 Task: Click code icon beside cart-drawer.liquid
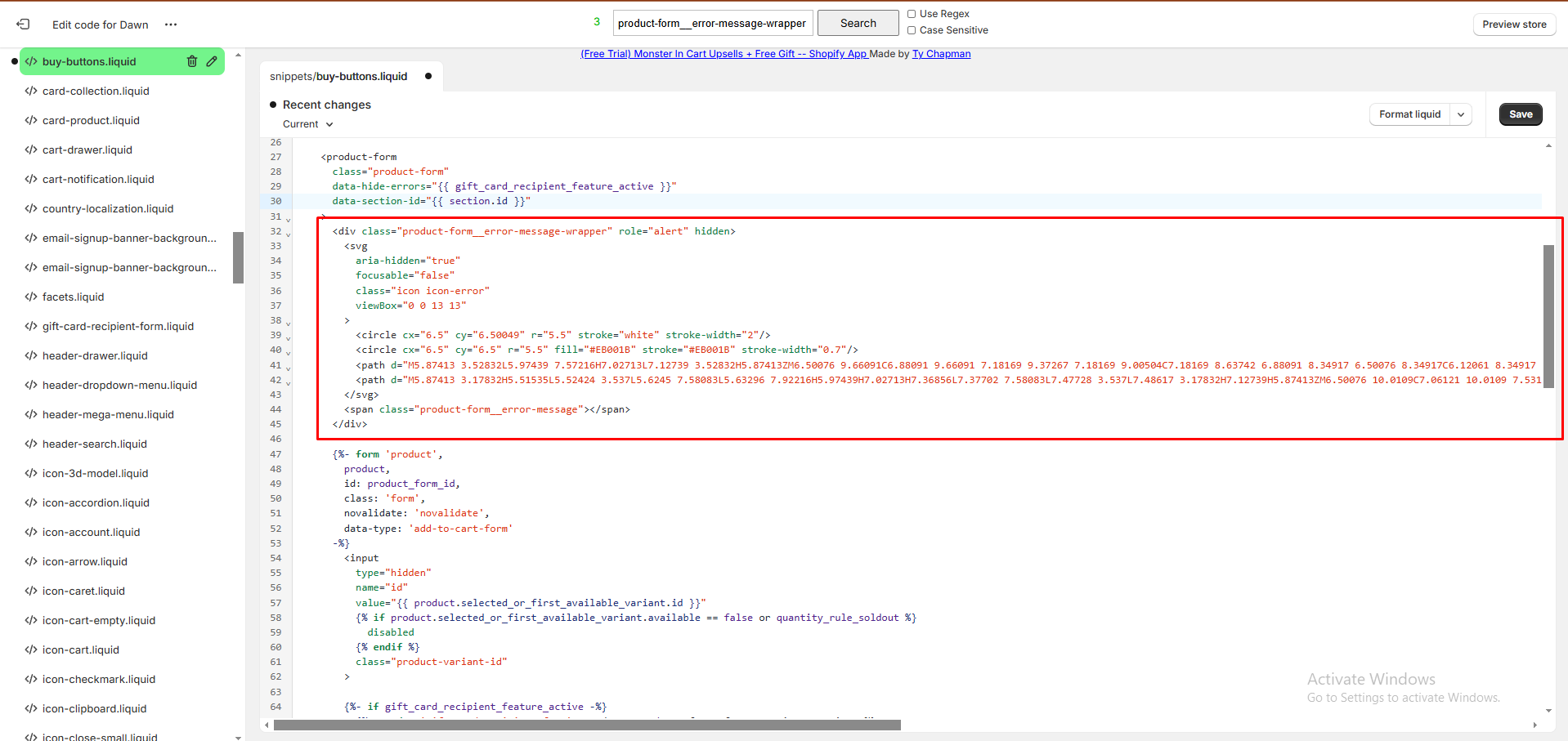tap(31, 150)
